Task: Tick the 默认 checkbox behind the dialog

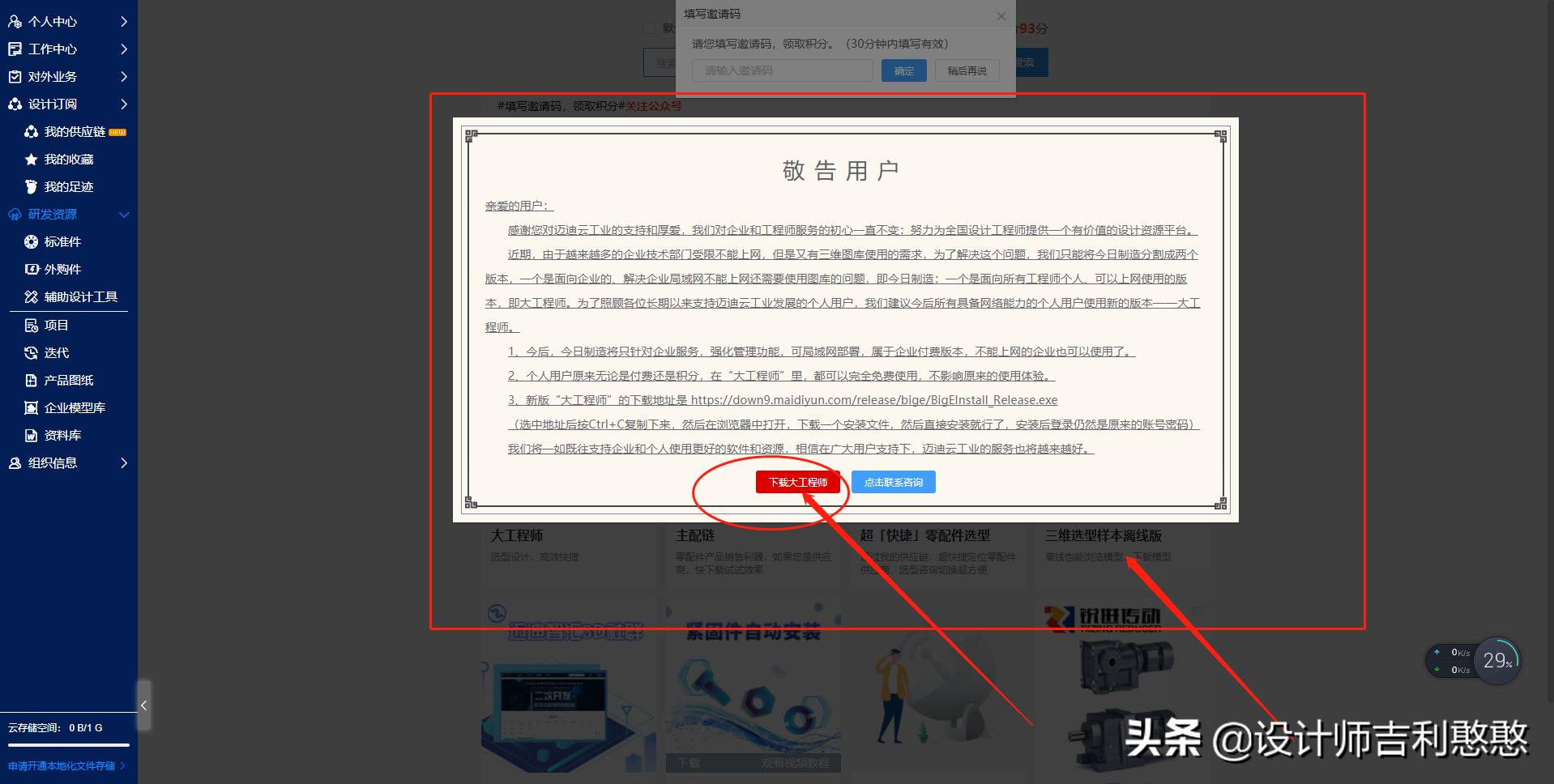Action: tap(649, 28)
